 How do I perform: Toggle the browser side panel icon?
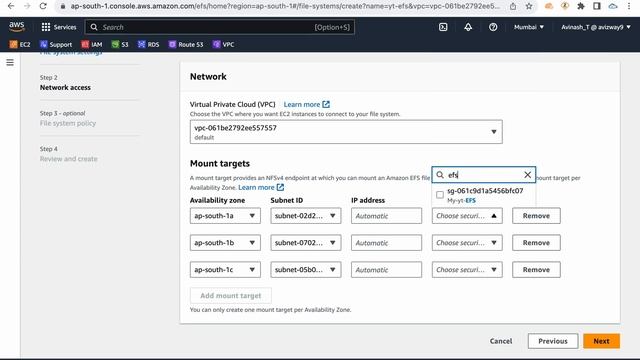pyautogui.click(x=597, y=6)
